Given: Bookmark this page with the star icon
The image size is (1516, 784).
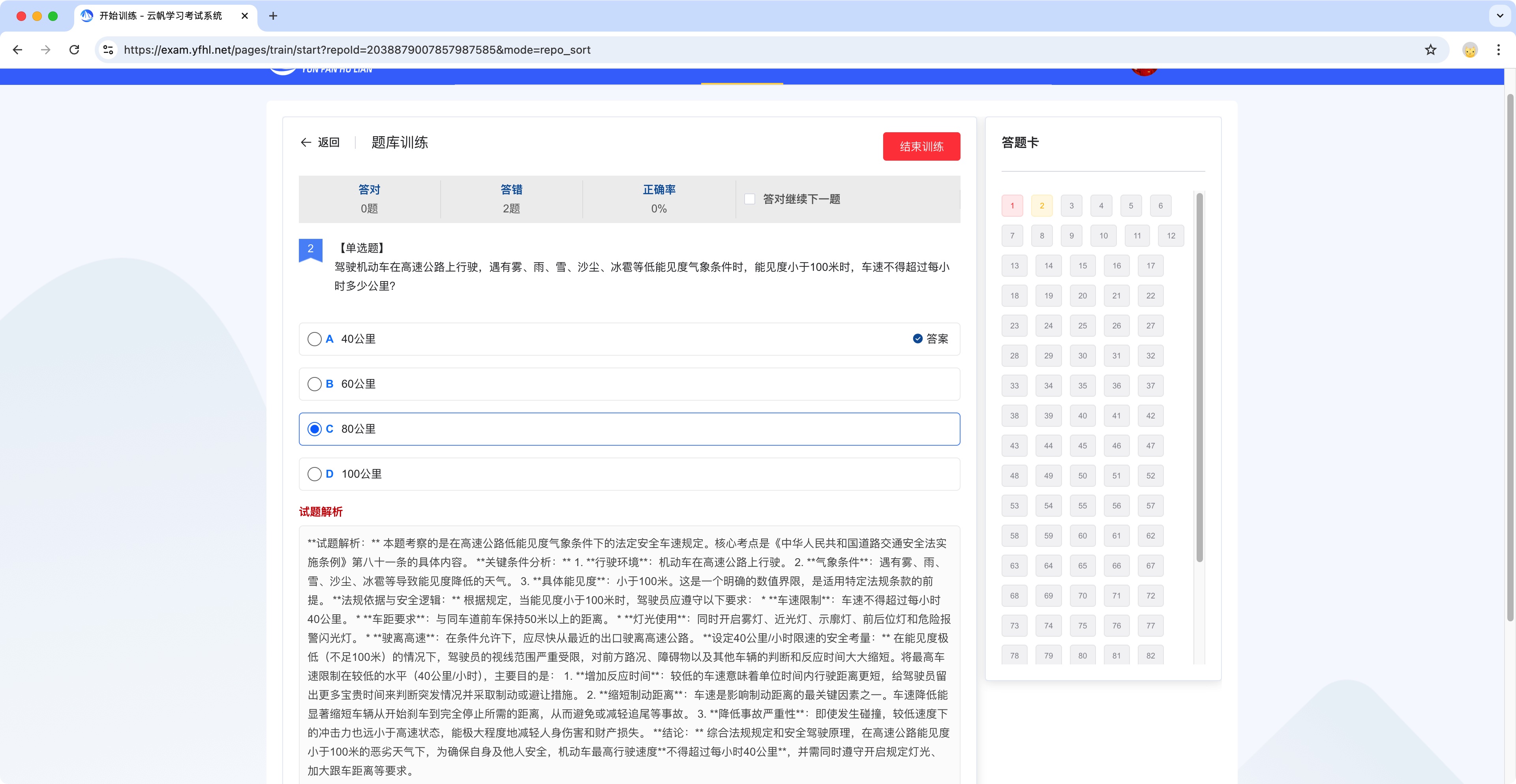Looking at the screenshot, I should tap(1431, 50).
